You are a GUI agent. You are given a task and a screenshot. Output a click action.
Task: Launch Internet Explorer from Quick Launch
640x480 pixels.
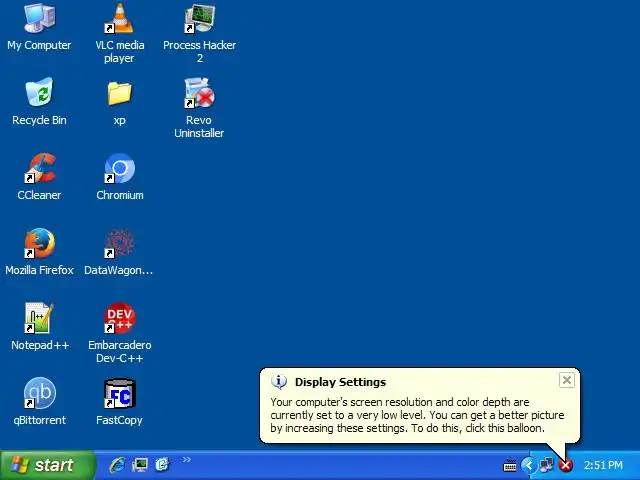118,465
